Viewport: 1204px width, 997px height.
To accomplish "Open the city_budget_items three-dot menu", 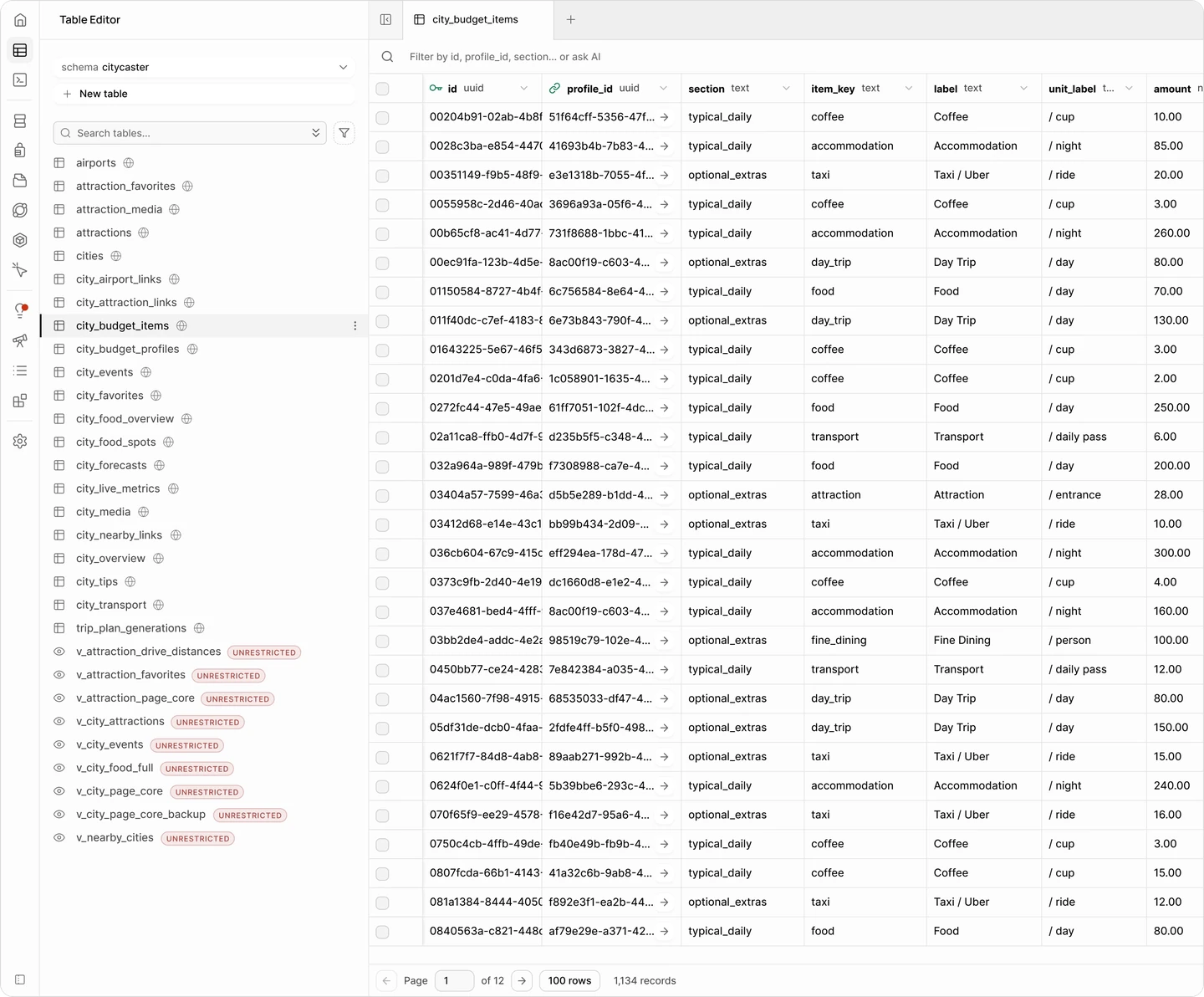I will 355,326.
